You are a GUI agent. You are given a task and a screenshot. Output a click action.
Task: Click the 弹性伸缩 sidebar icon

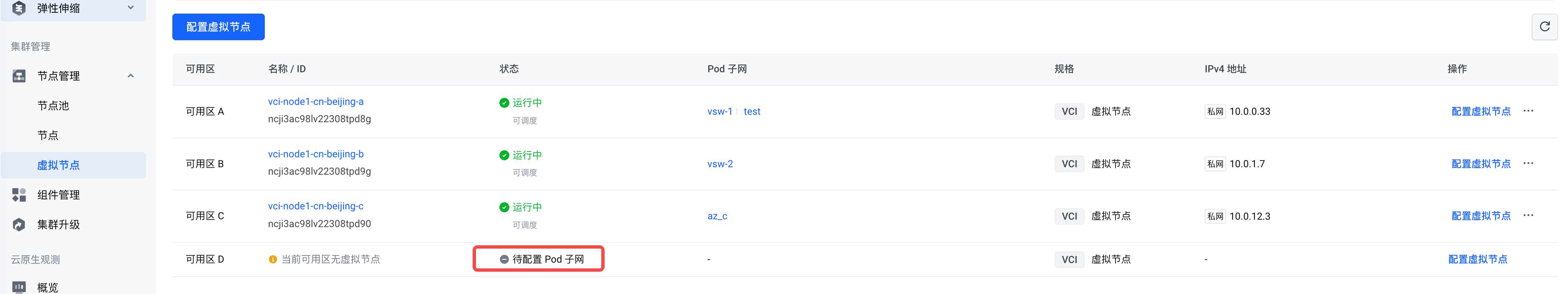pos(19,9)
